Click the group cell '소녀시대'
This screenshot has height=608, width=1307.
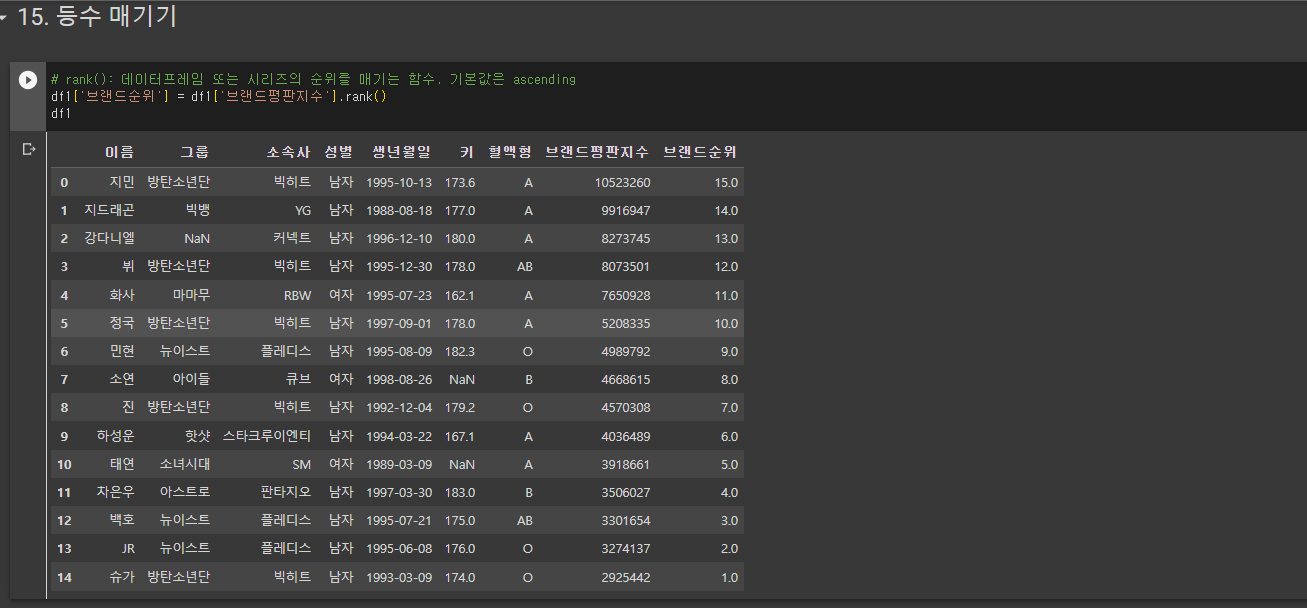click(185, 464)
